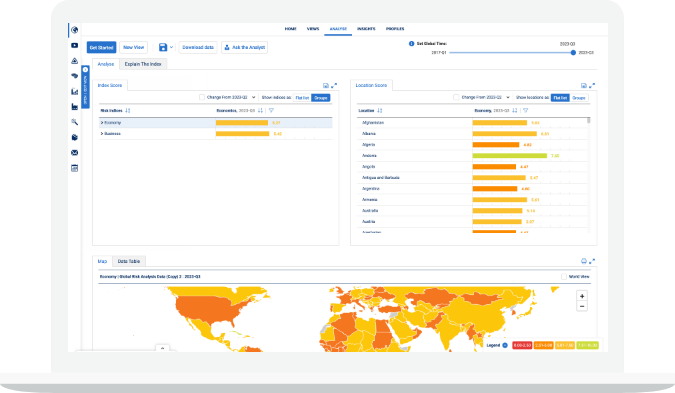This screenshot has height=393, width=675.
Task: Enable the World View checkbox
Action: pos(564,276)
